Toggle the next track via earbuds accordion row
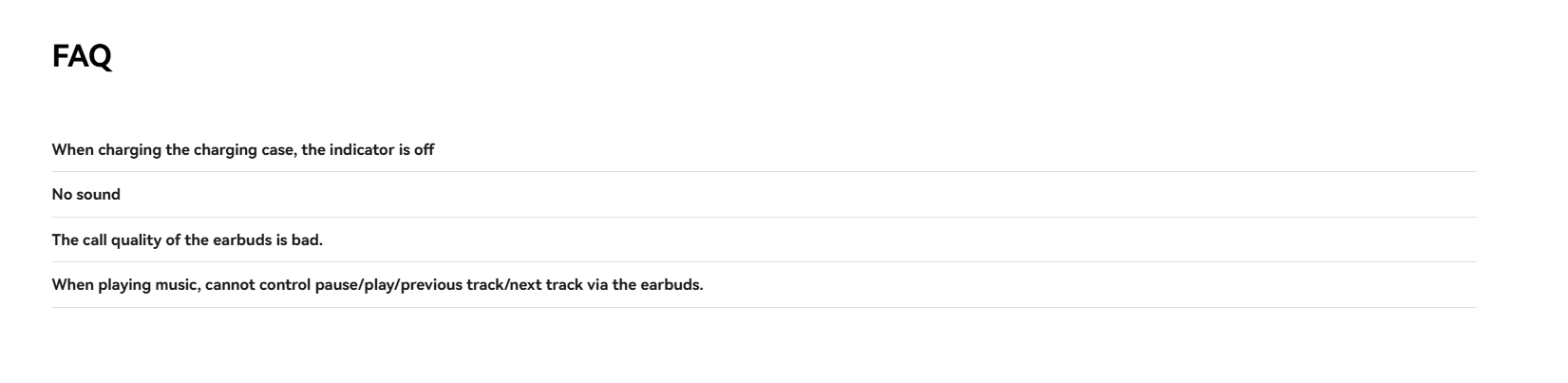 pos(764,285)
